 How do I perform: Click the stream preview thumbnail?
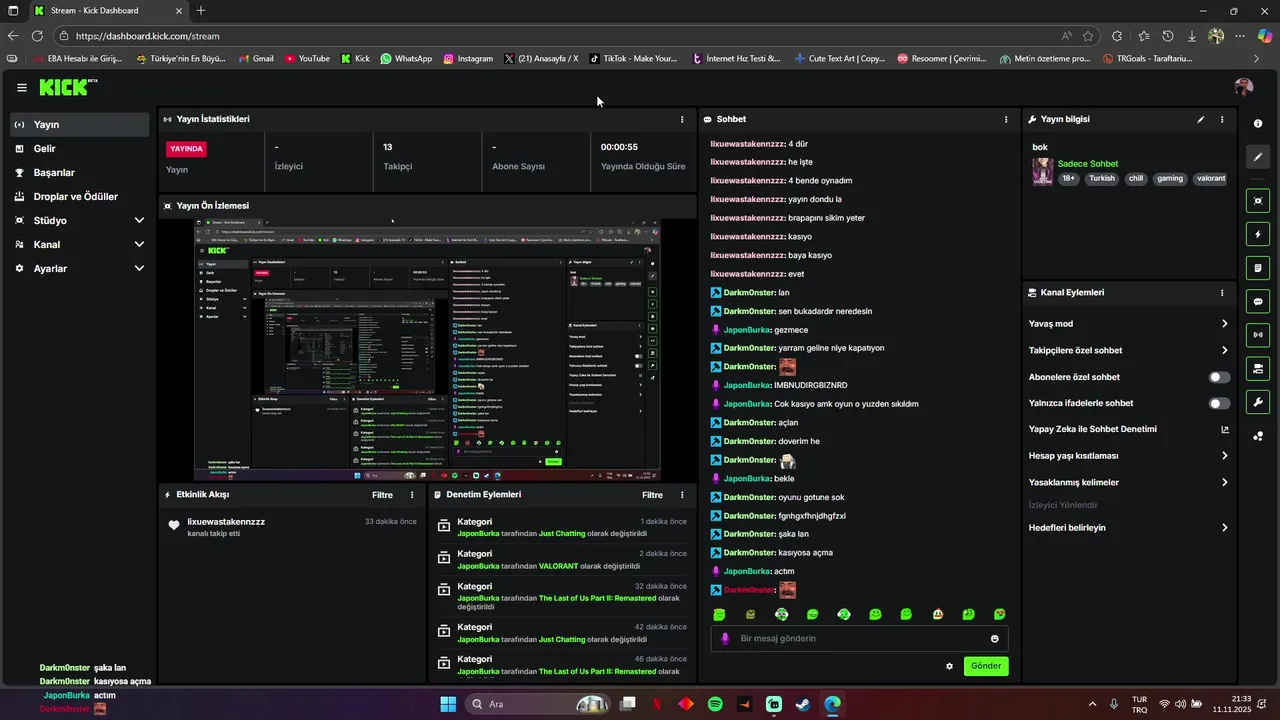click(427, 350)
